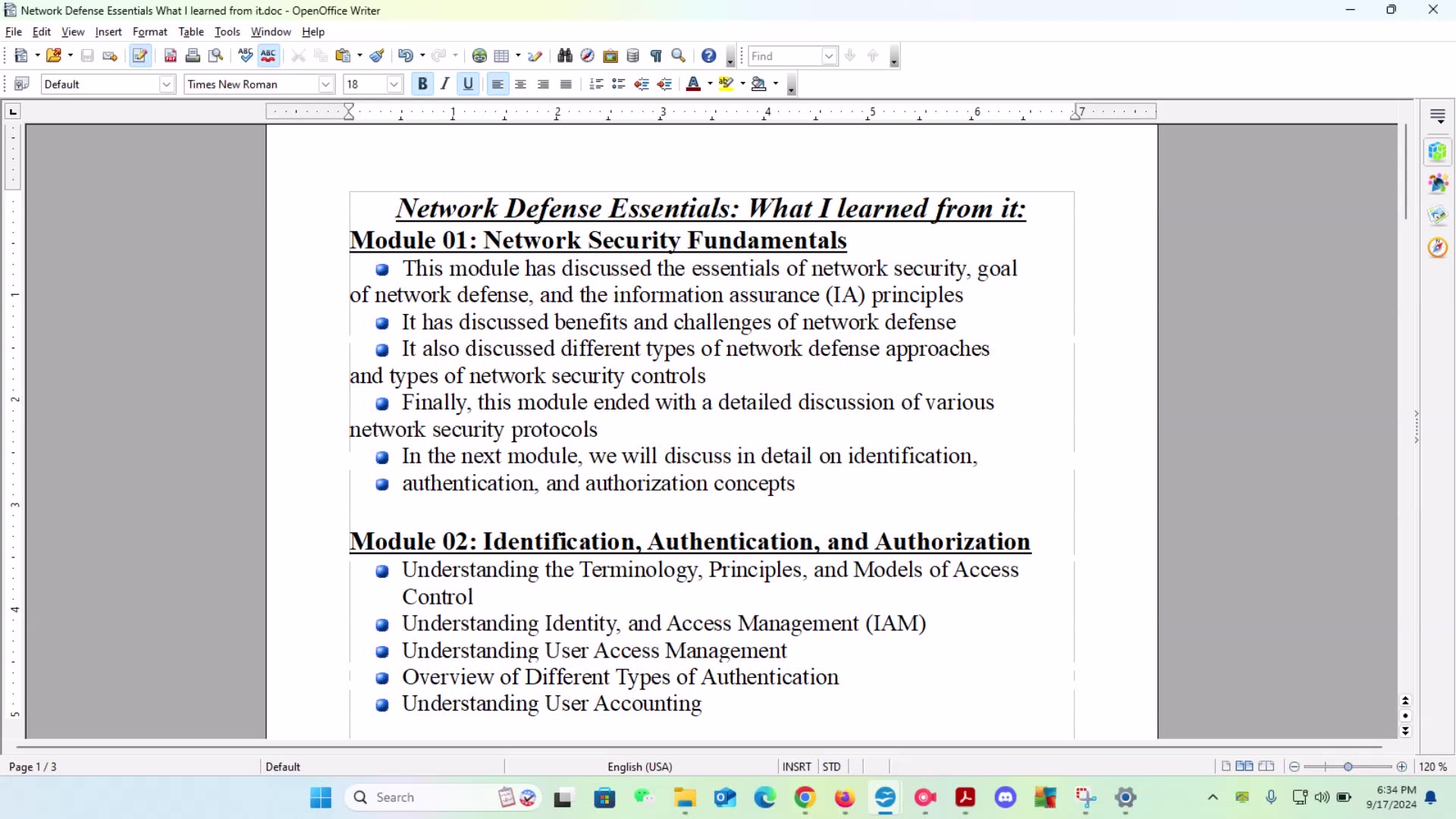Toggle bold formatting
The height and width of the screenshot is (819, 1456).
pos(422,83)
